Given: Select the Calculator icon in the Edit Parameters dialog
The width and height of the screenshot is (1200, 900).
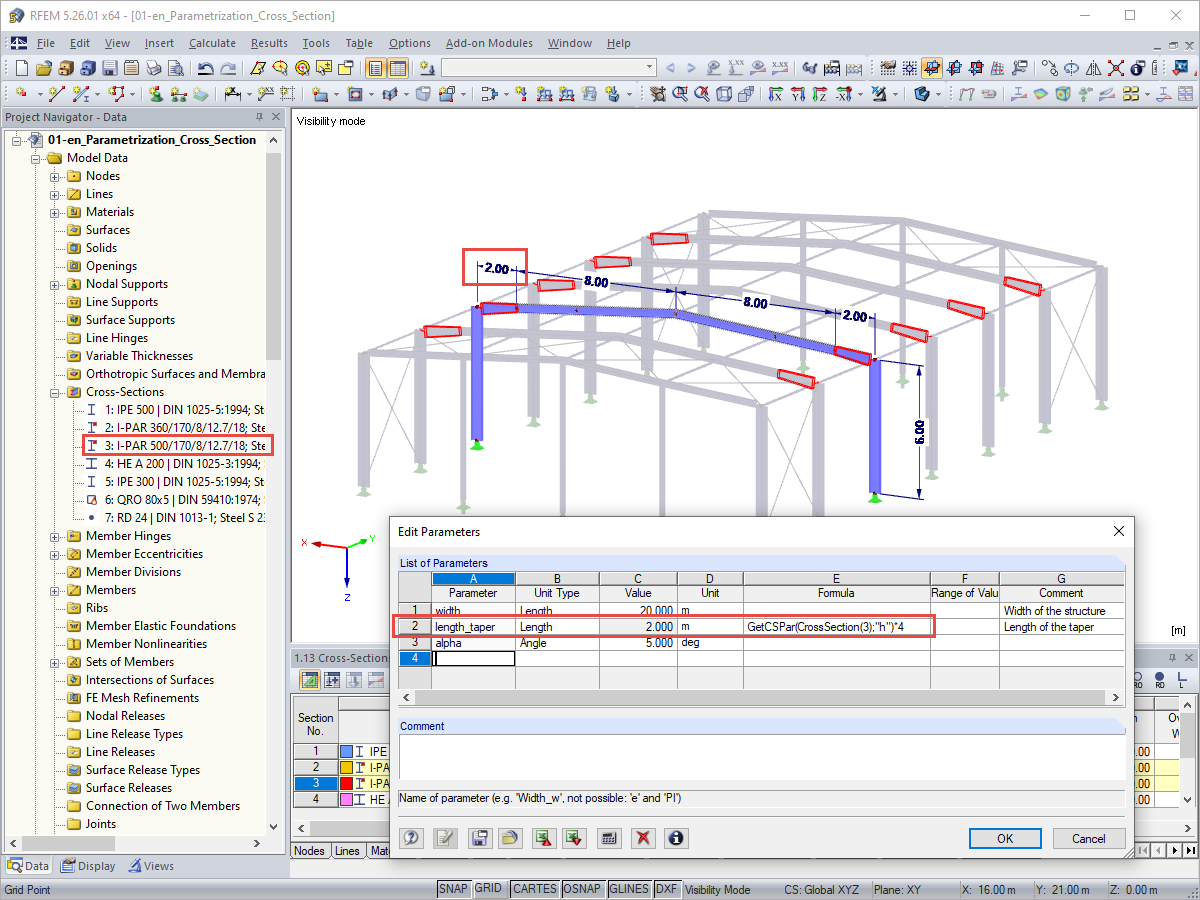Looking at the screenshot, I should (x=609, y=838).
